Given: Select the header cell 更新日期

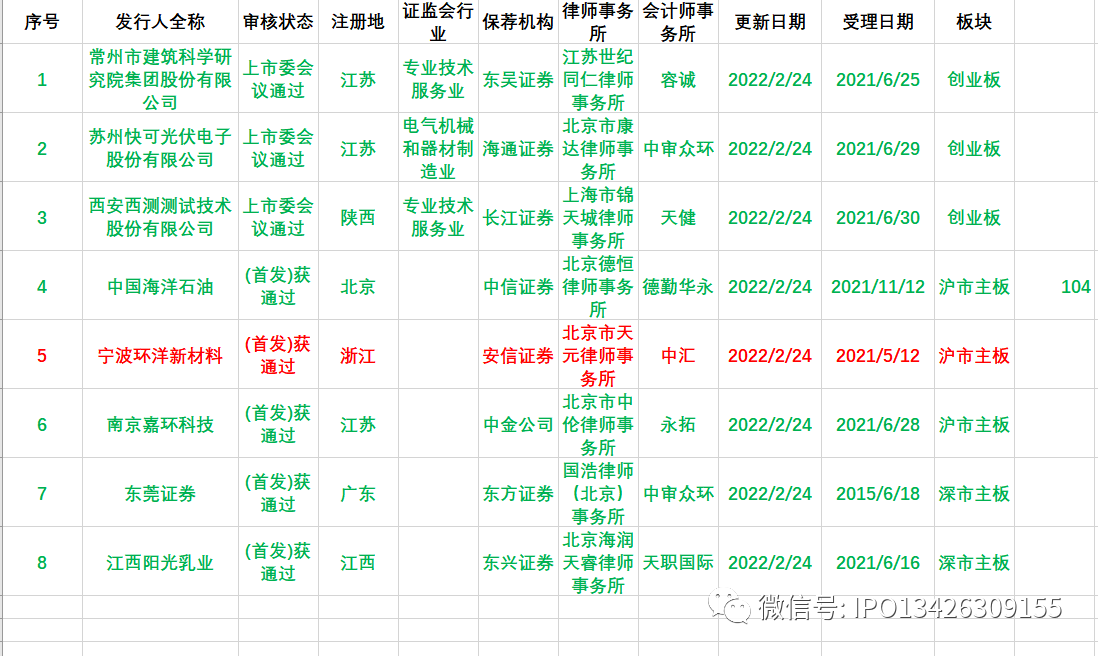Looking at the screenshot, I should point(770,22).
